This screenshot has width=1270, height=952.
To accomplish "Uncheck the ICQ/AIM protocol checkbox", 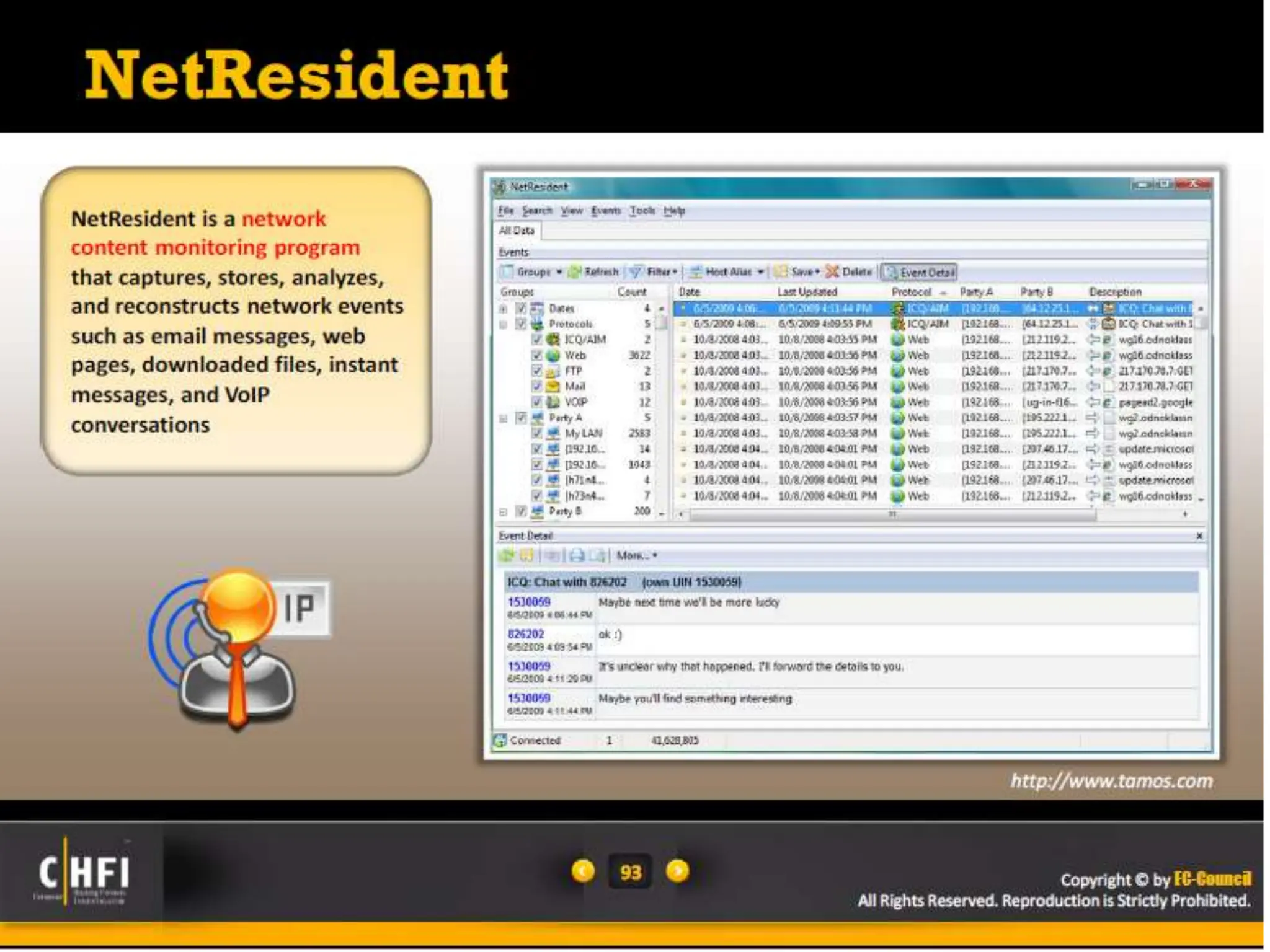I will pyautogui.click(x=537, y=340).
